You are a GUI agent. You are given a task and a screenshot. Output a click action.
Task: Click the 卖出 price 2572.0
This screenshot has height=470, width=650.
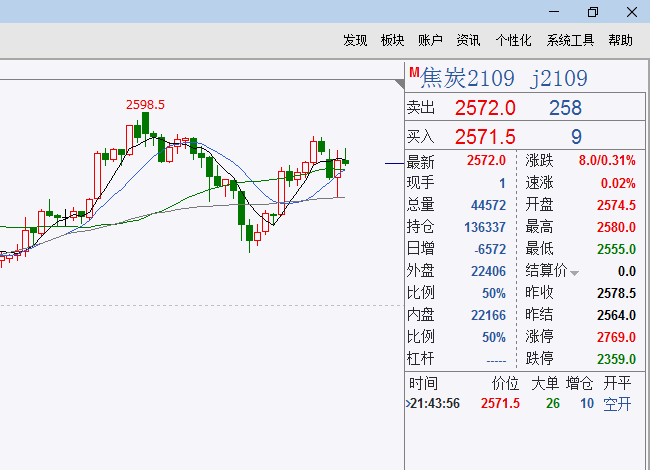[x=485, y=108]
